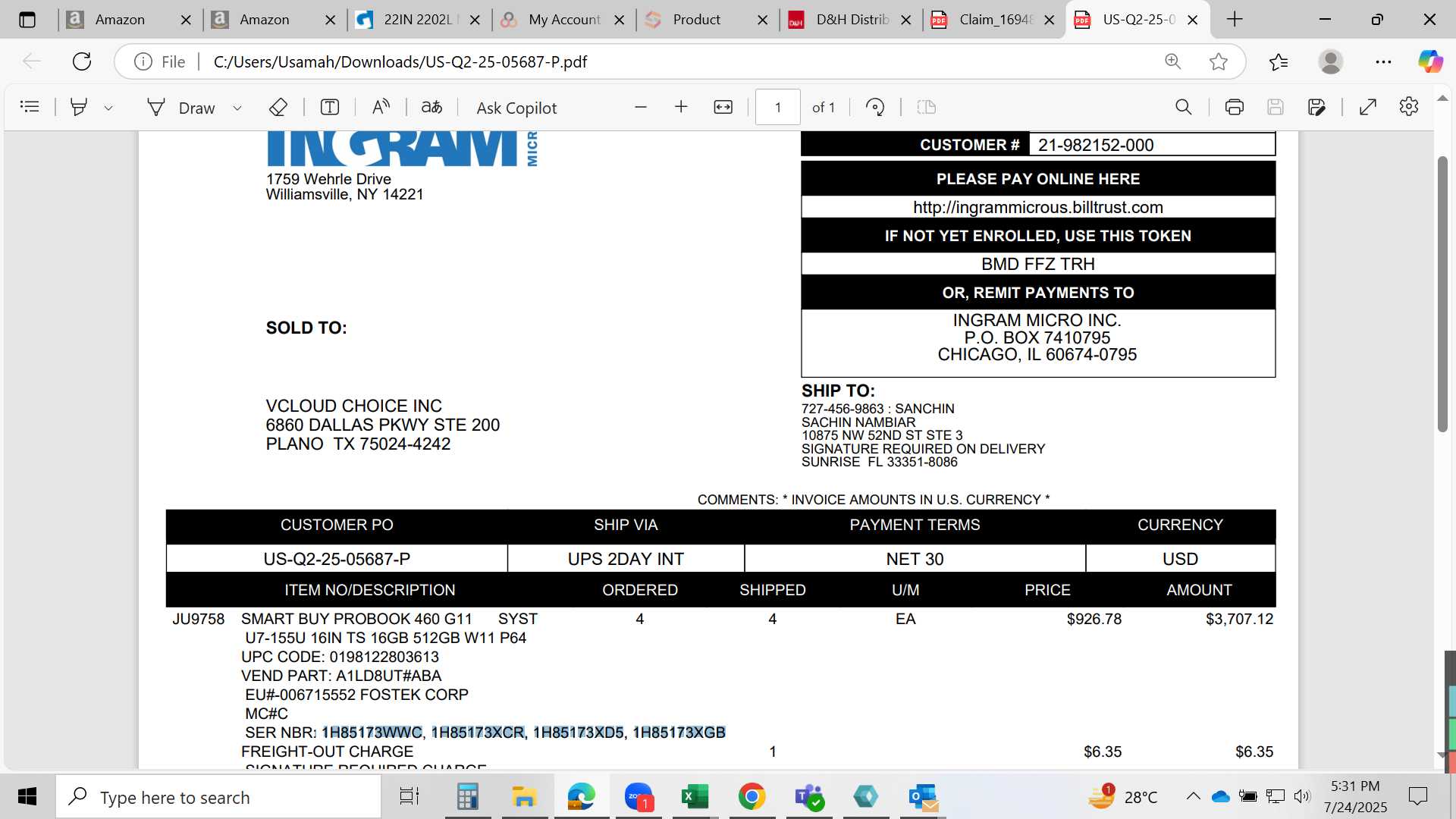This screenshot has height=819, width=1456.
Task: Click the vertical scrollbar thumb
Action: point(1442,294)
